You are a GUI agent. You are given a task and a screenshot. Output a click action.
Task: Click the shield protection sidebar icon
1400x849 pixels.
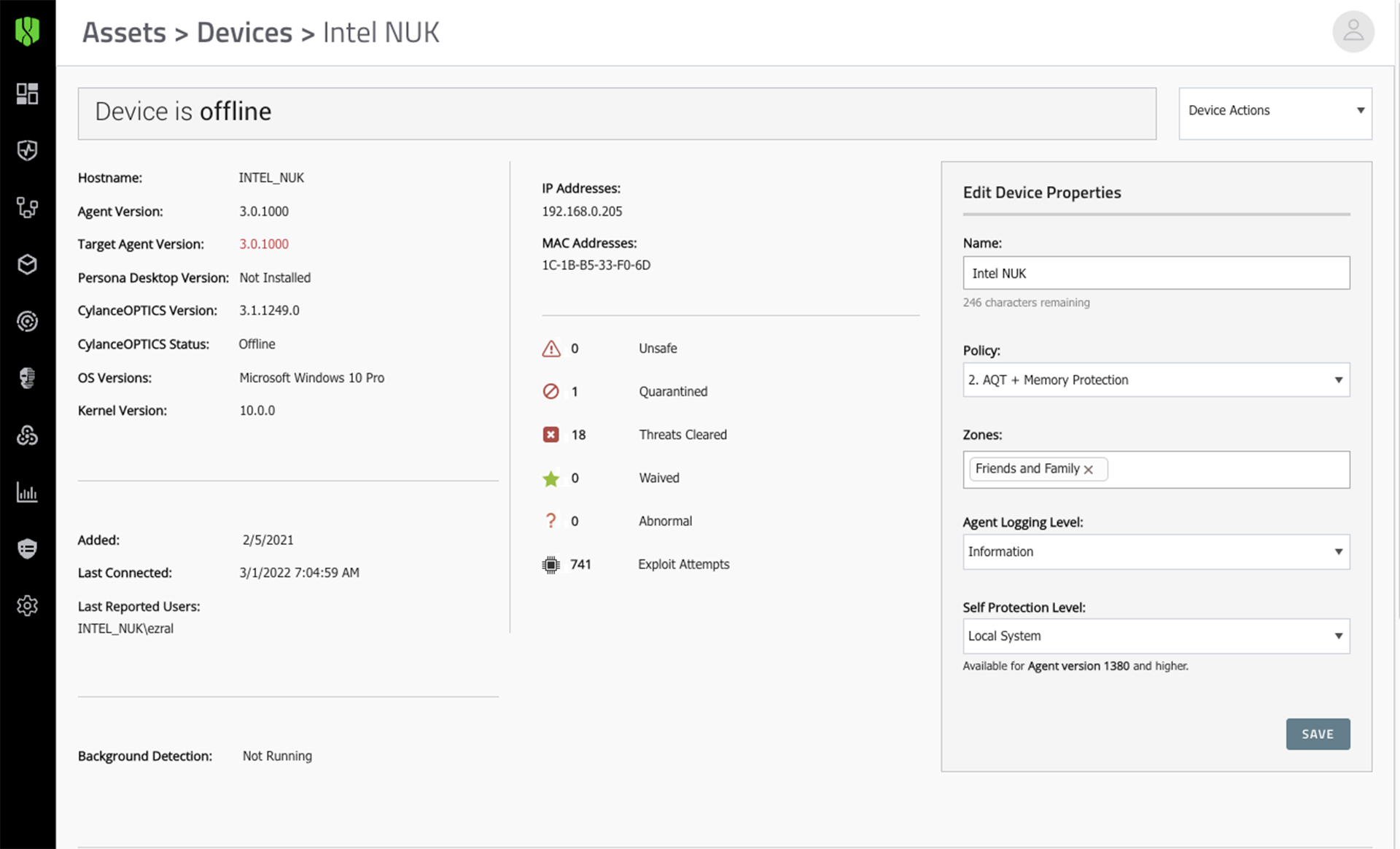(27, 150)
